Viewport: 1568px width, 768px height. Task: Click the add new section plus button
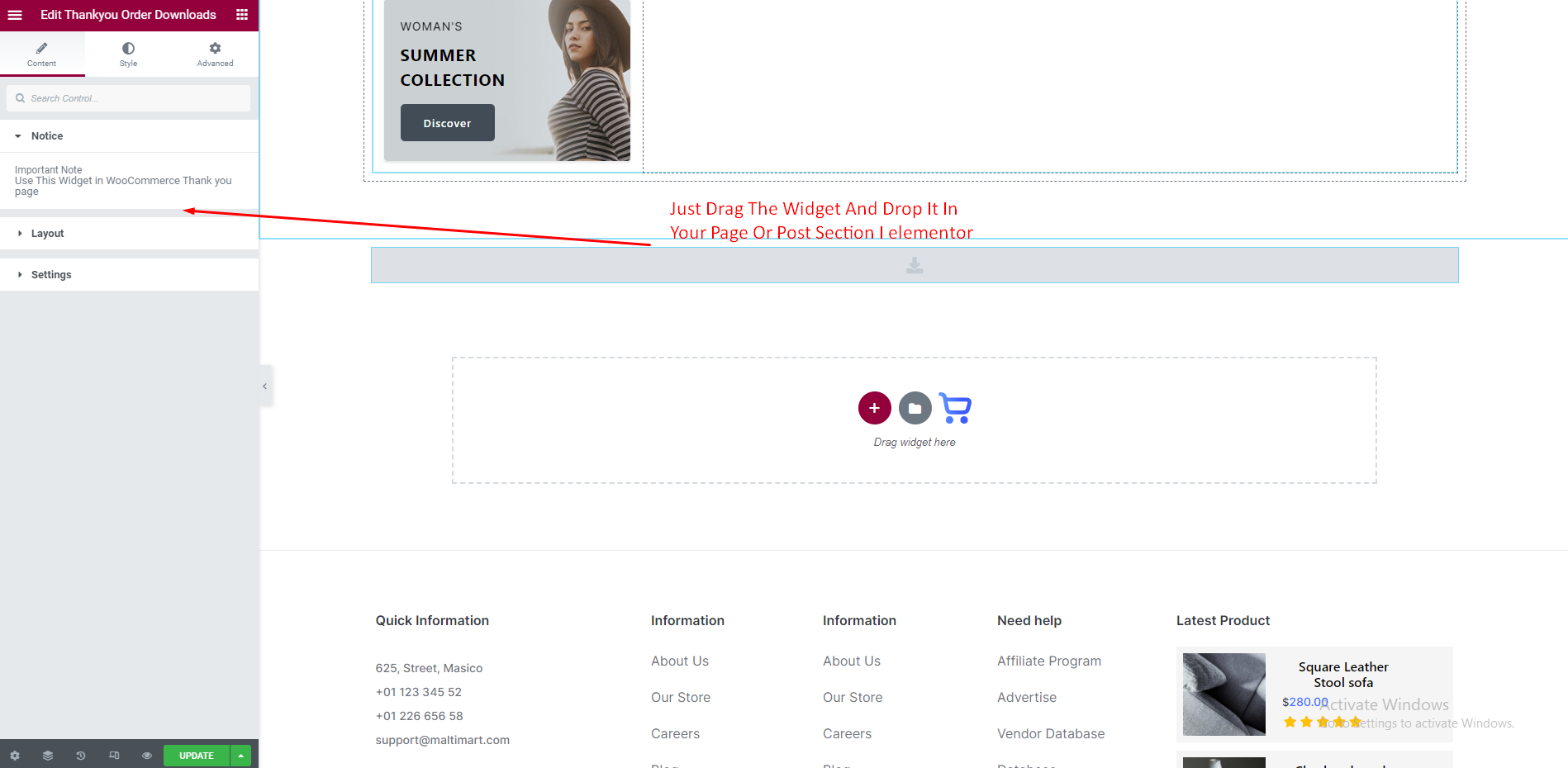(x=874, y=408)
